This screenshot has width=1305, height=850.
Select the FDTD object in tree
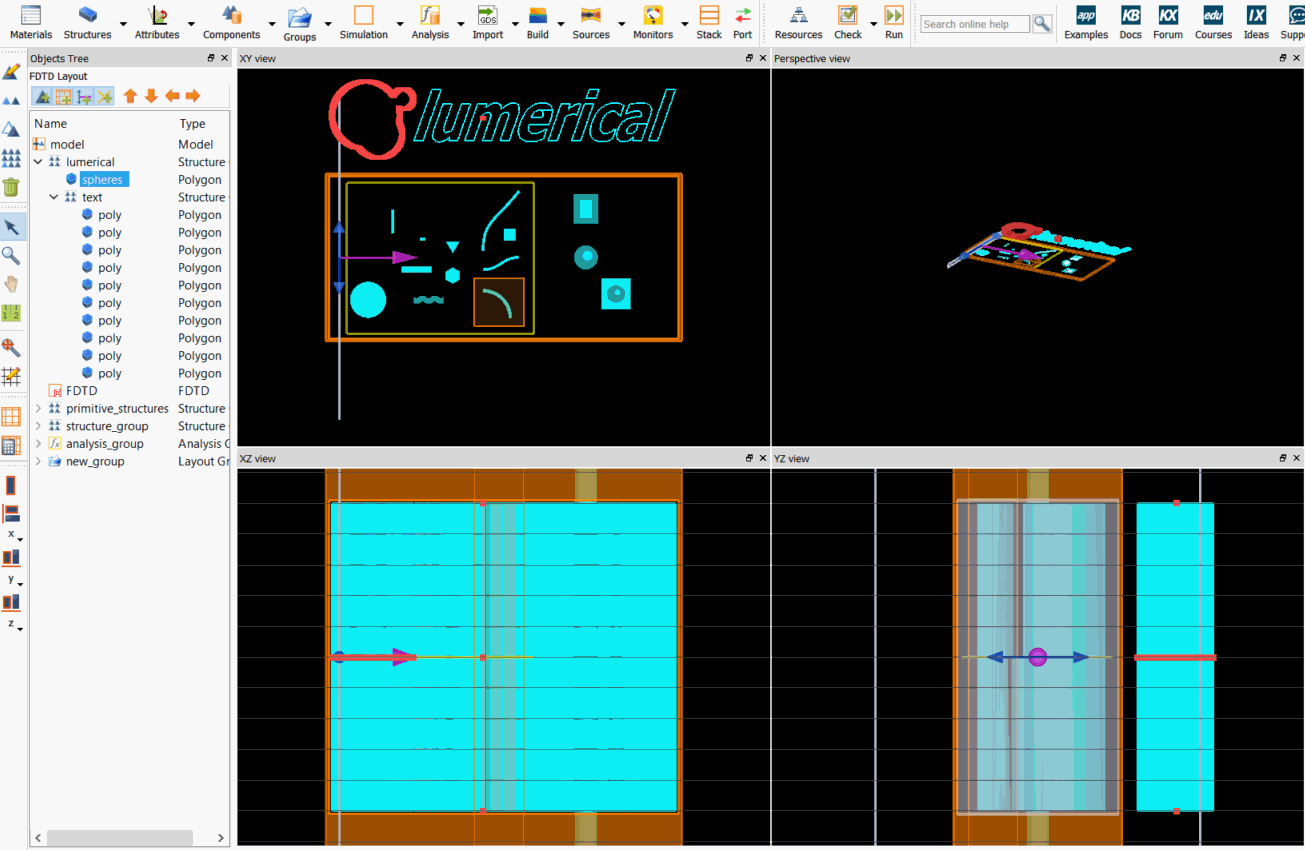tap(81, 391)
